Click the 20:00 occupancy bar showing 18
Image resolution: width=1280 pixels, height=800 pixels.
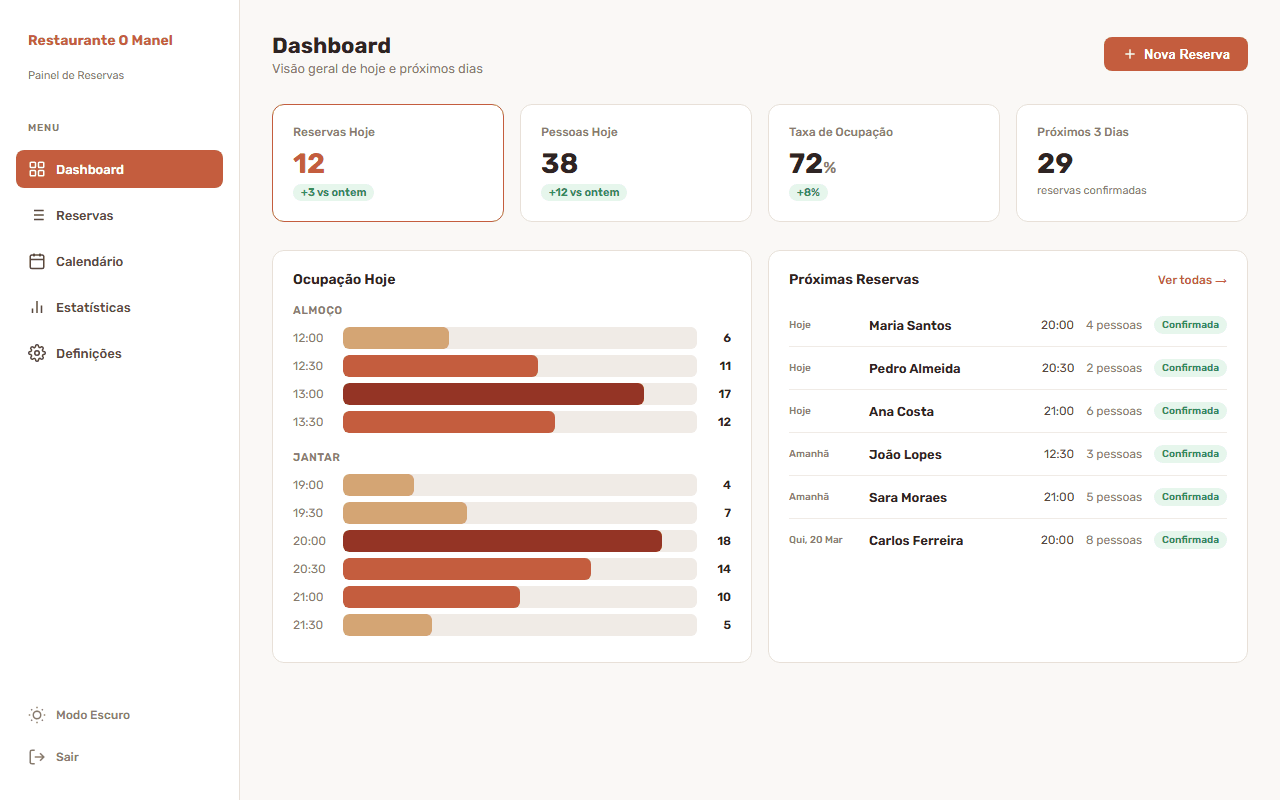click(x=501, y=540)
